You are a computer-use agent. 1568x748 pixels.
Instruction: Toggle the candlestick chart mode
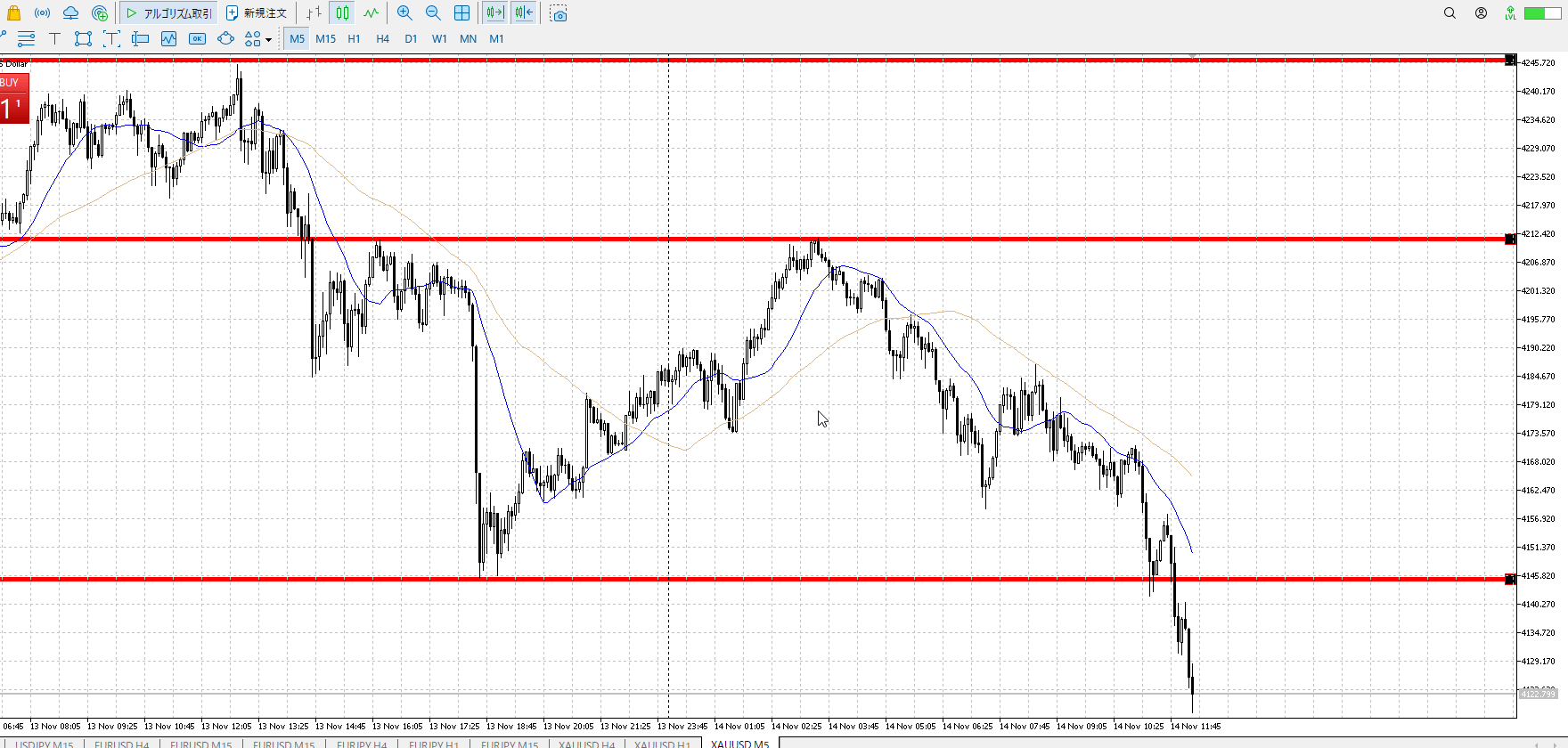click(342, 13)
